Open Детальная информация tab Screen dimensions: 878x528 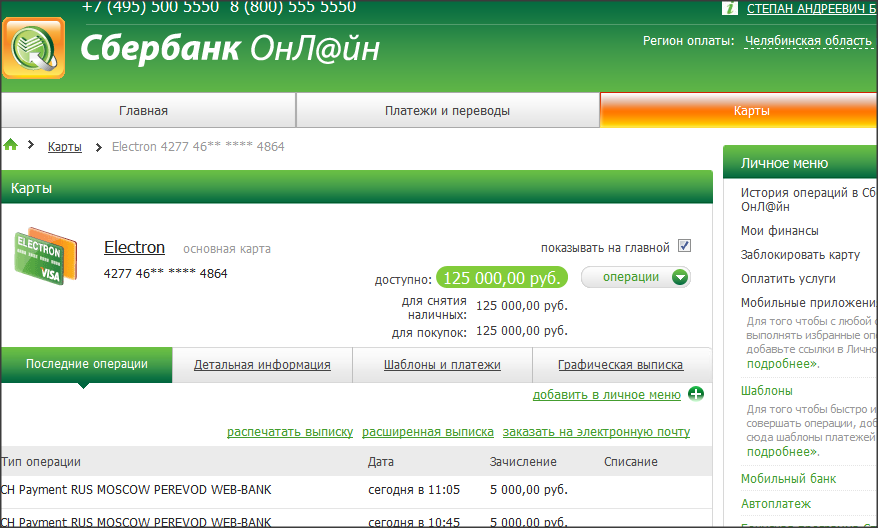tap(262, 365)
